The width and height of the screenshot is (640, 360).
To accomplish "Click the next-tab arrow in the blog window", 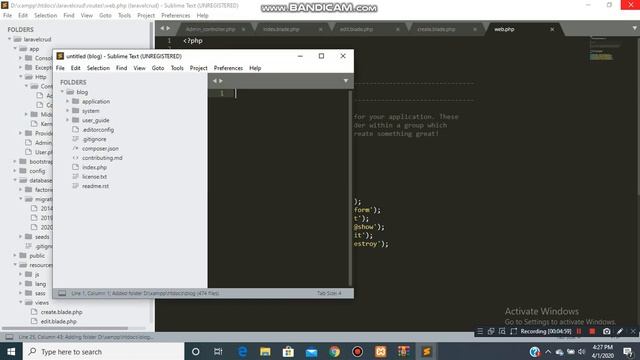I will click(221, 81).
